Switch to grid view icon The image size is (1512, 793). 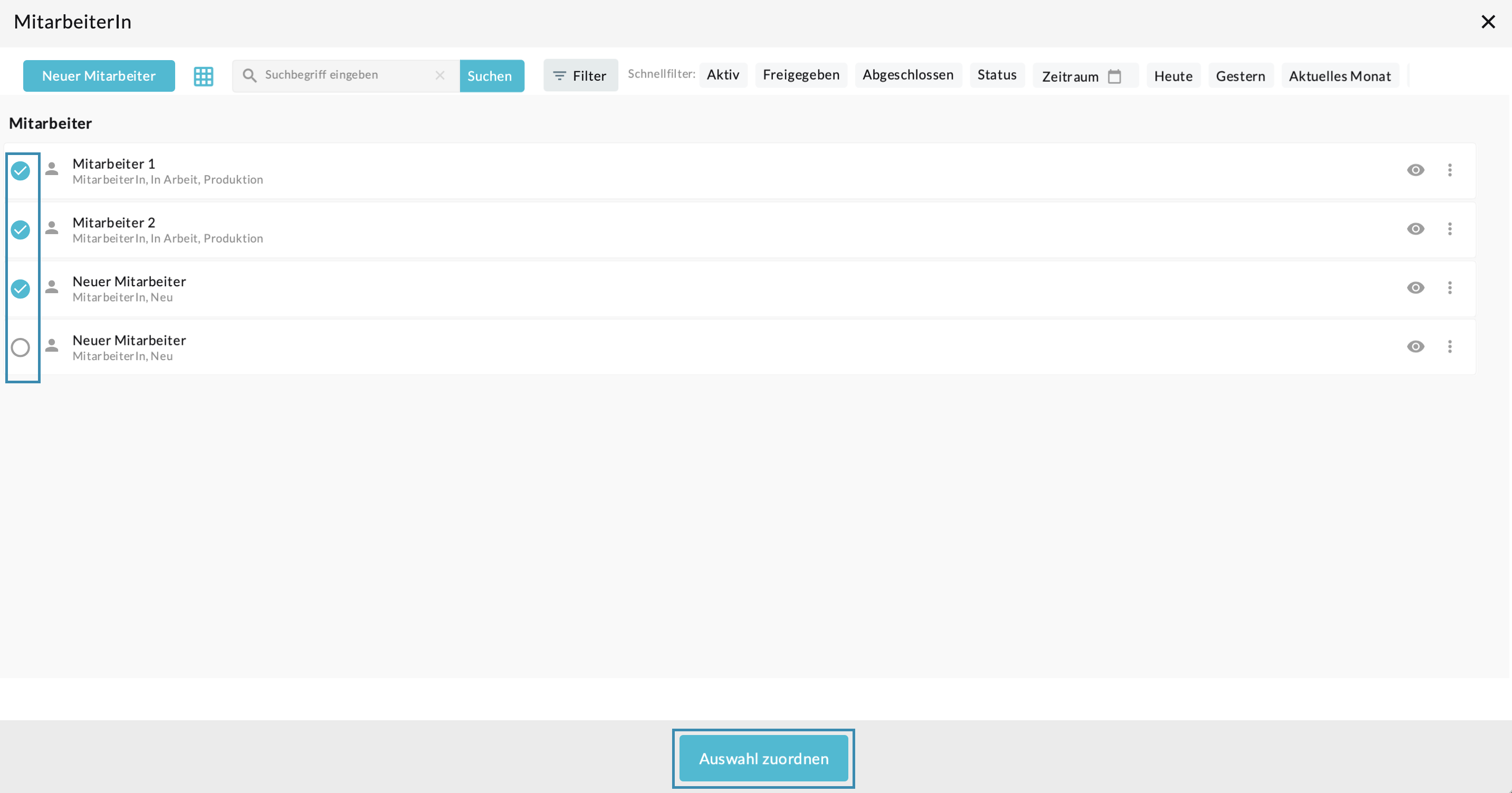pos(203,76)
